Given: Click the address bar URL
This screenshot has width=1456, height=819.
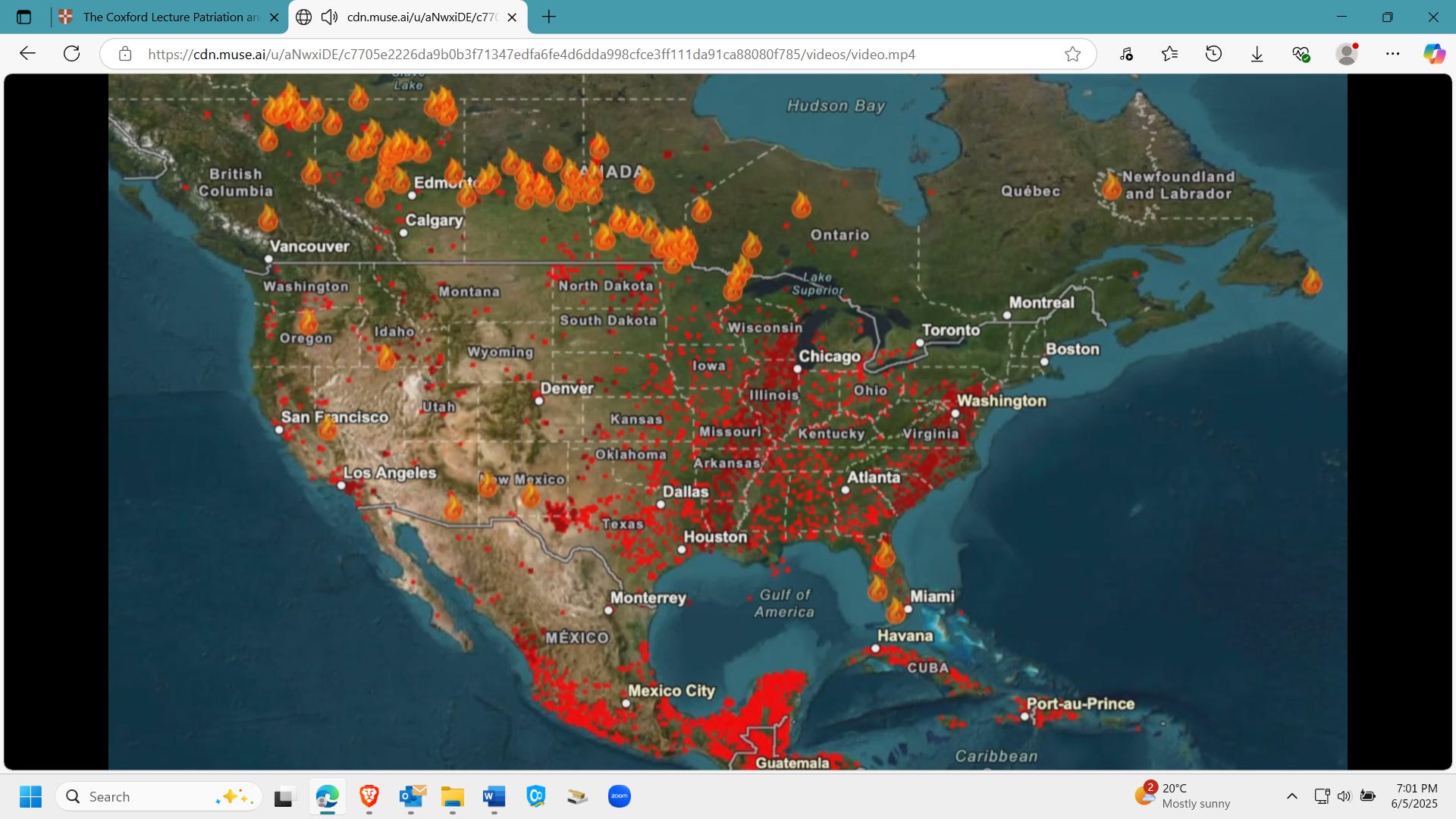Looking at the screenshot, I should click(x=531, y=54).
